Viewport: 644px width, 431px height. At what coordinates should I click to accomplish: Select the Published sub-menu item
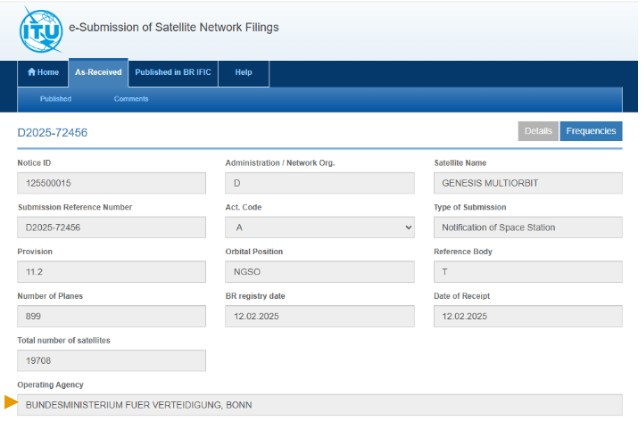pyautogui.click(x=55, y=99)
